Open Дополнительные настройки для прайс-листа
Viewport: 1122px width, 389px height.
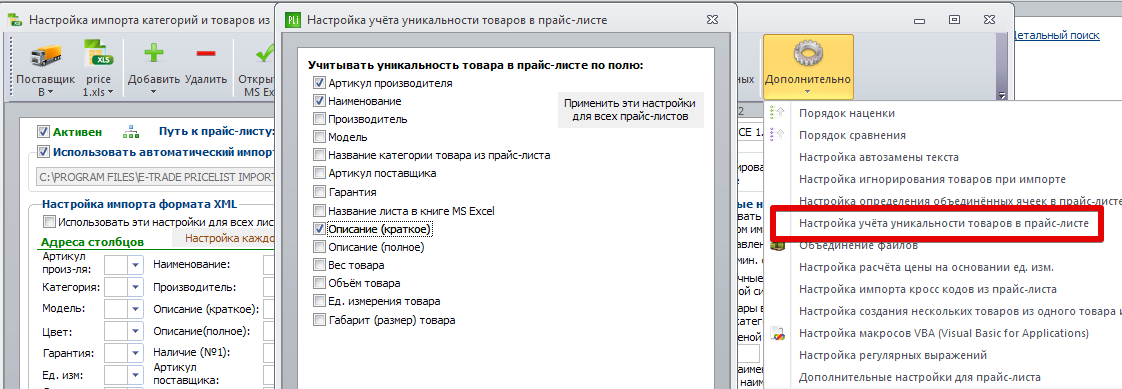(919, 377)
